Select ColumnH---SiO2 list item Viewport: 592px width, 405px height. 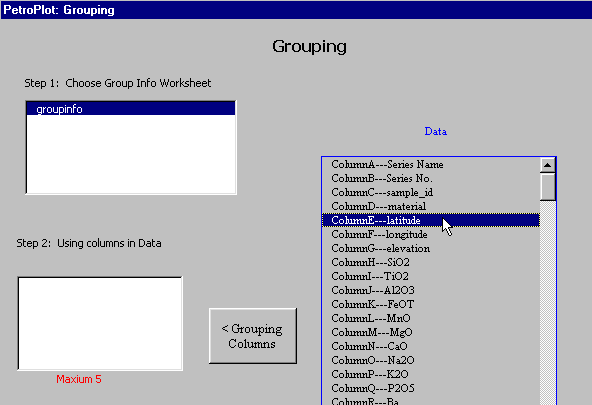tap(431, 262)
